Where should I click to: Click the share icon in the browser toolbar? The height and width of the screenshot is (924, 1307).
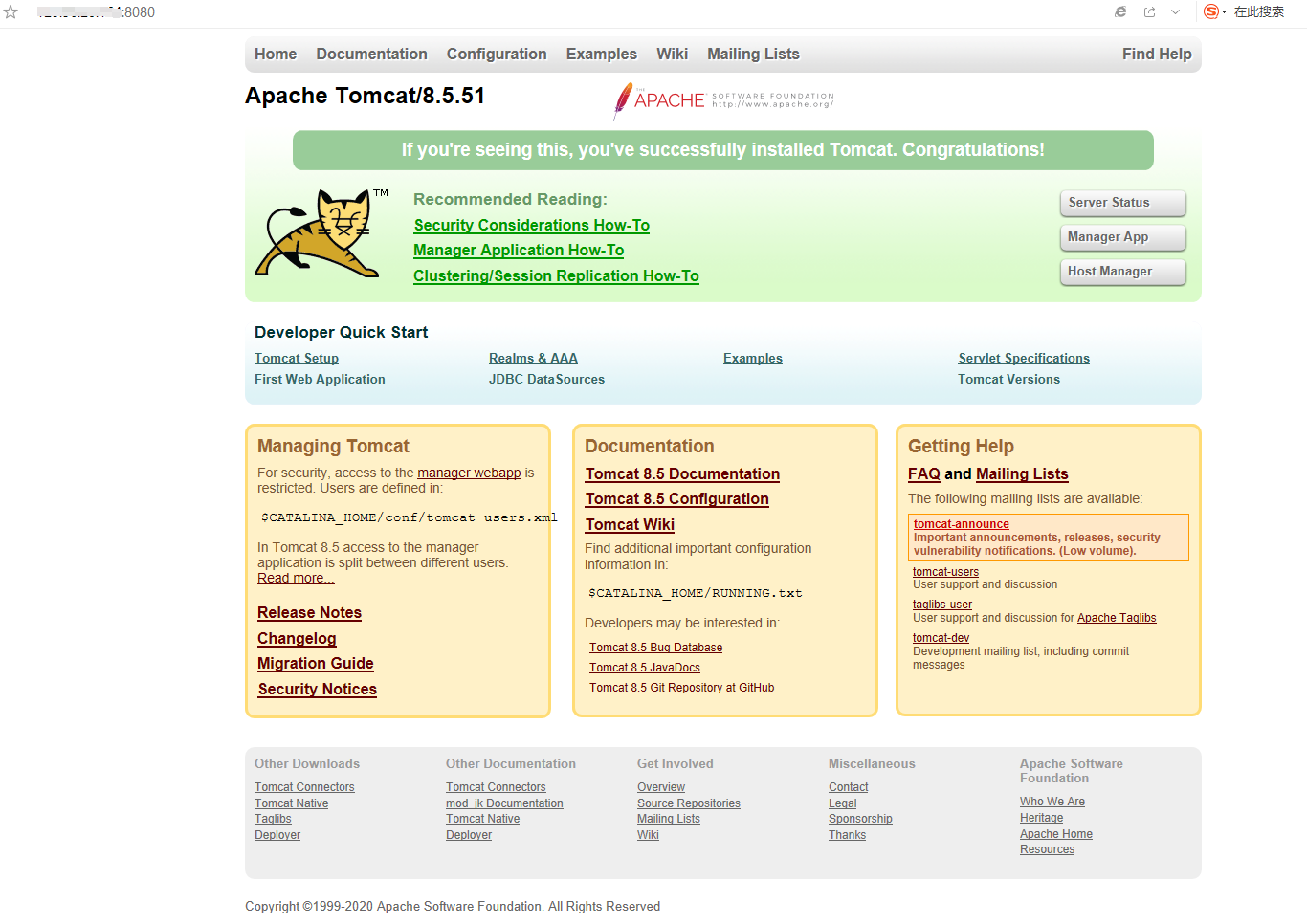click(x=1147, y=11)
